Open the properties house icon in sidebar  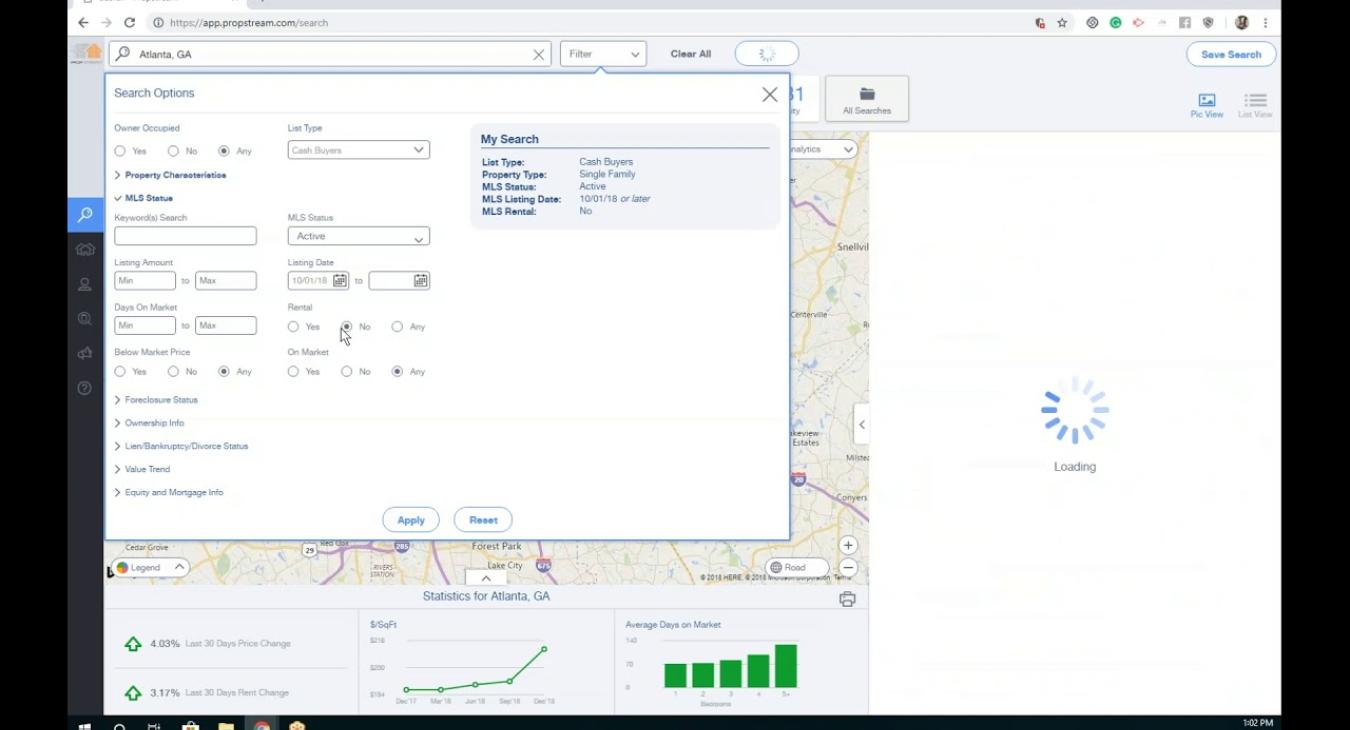click(85, 250)
